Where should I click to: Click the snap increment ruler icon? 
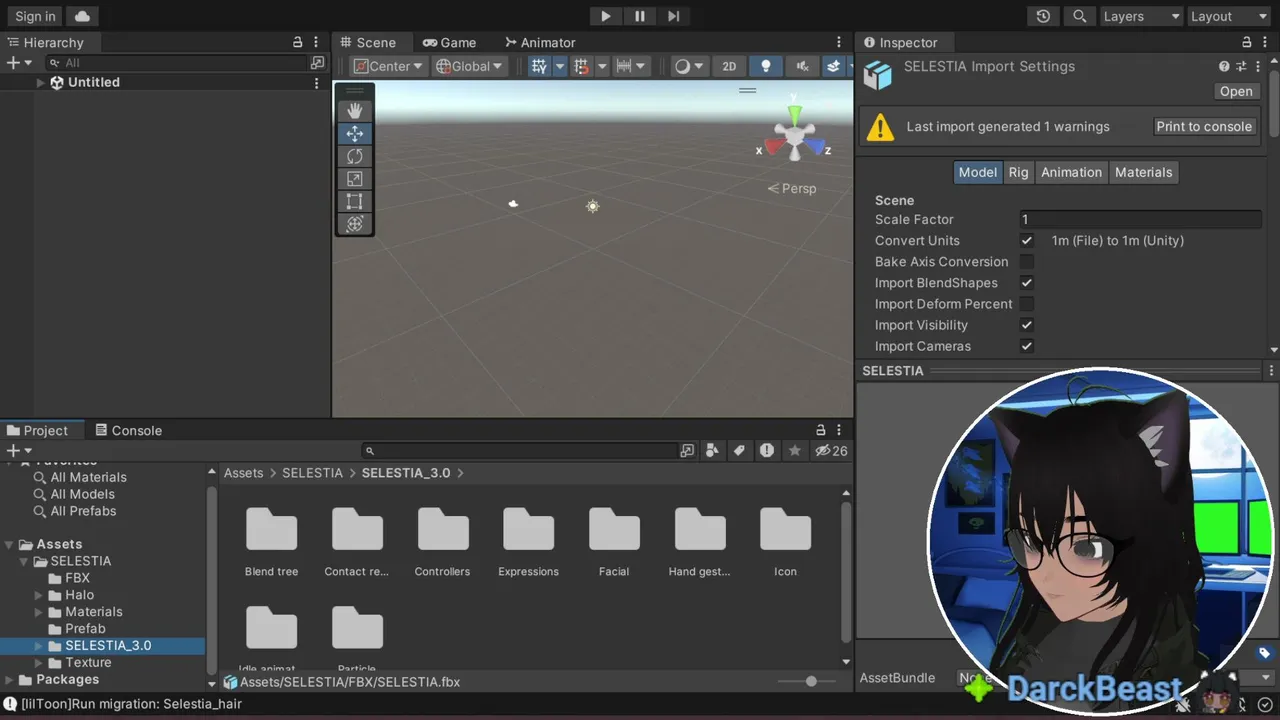(x=624, y=67)
